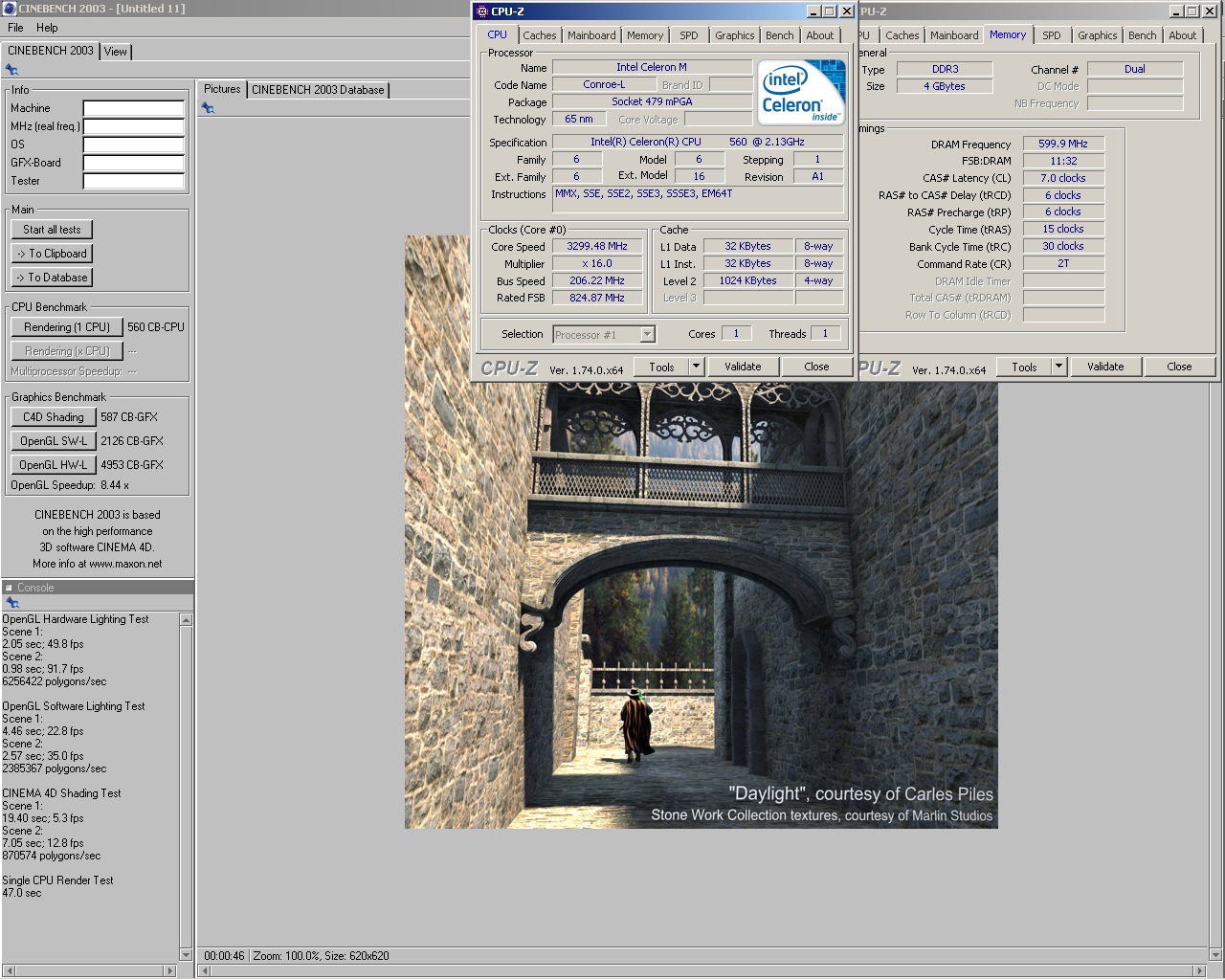
Task: Click Validate in the rear CPU-Z Memory window
Action: 1105,367
